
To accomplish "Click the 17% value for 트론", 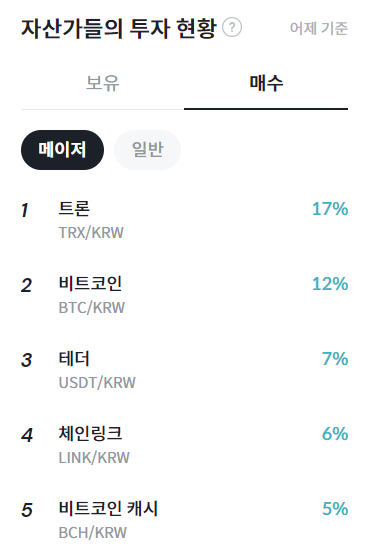I will pos(330,209).
